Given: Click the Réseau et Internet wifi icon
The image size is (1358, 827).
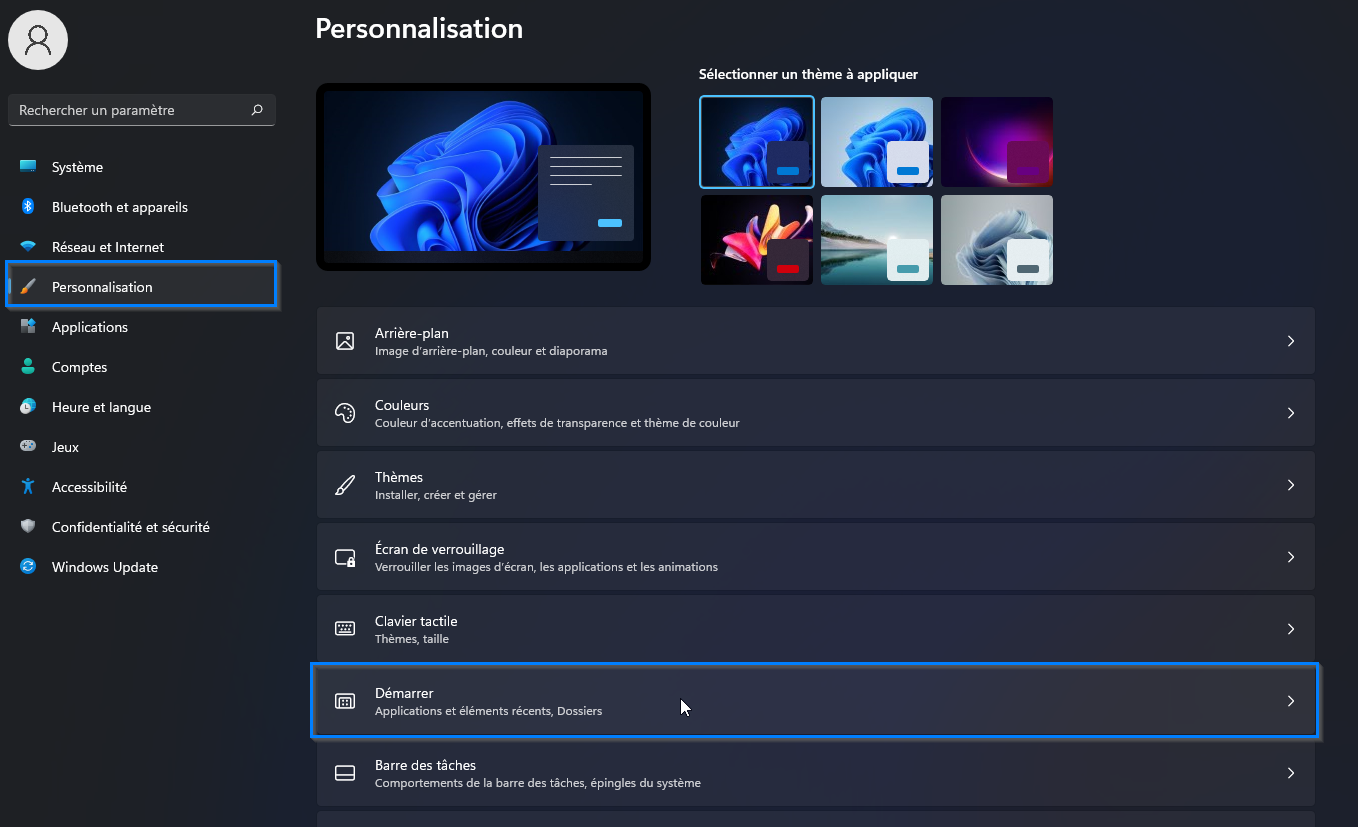Looking at the screenshot, I should (28, 247).
